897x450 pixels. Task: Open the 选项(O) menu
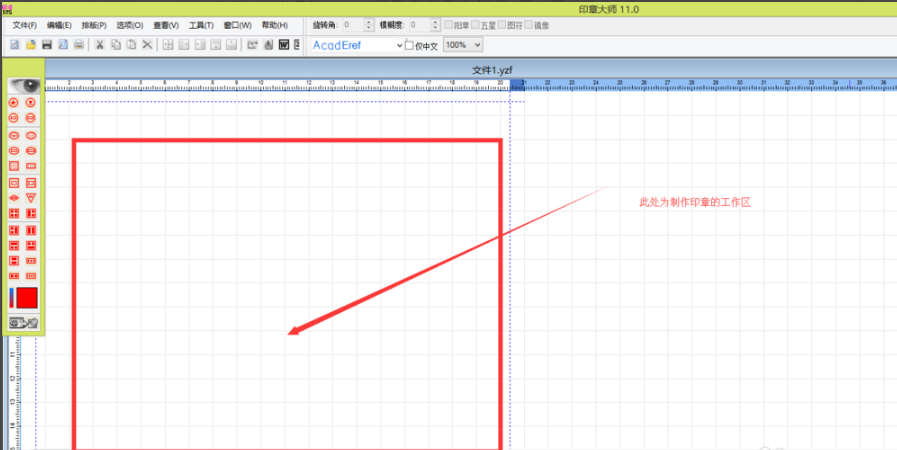[129, 26]
